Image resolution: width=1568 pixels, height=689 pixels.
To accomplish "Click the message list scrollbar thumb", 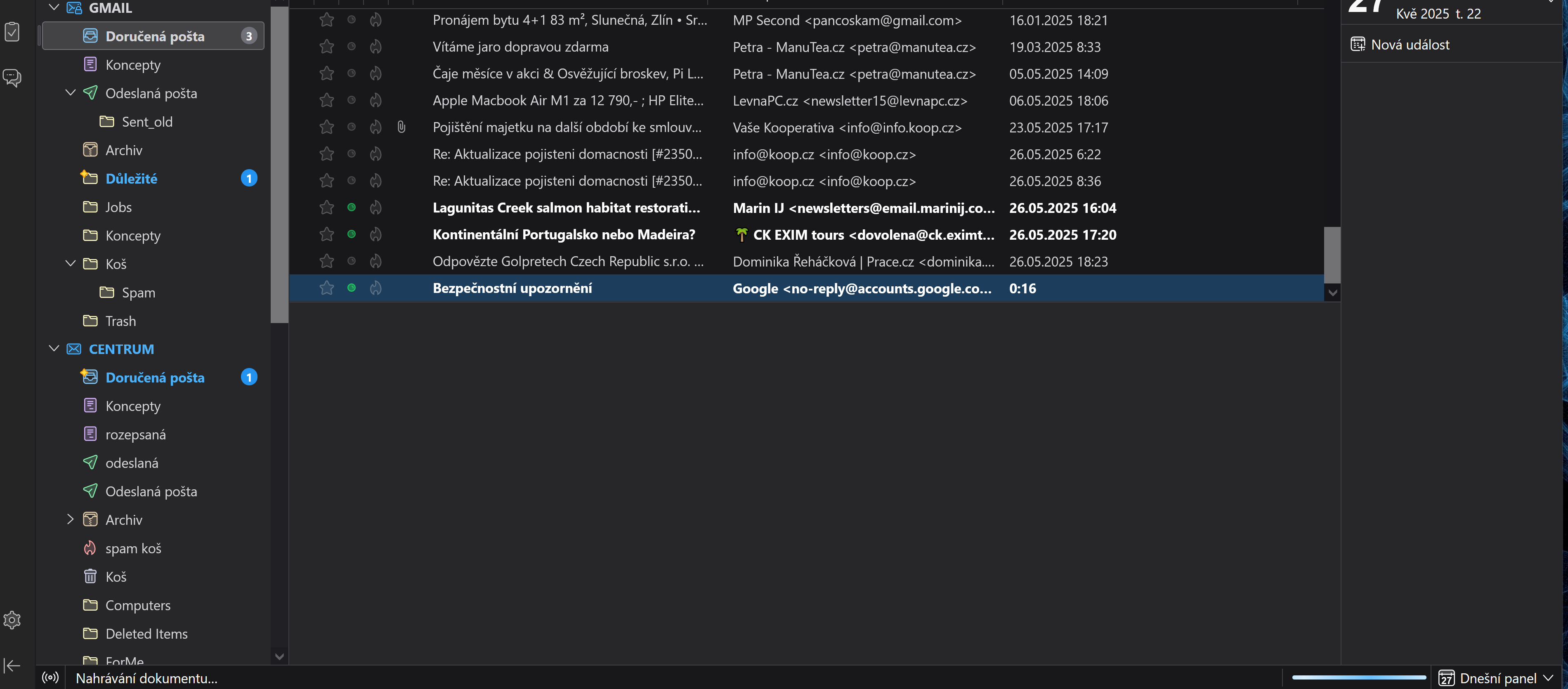I will click(1332, 255).
